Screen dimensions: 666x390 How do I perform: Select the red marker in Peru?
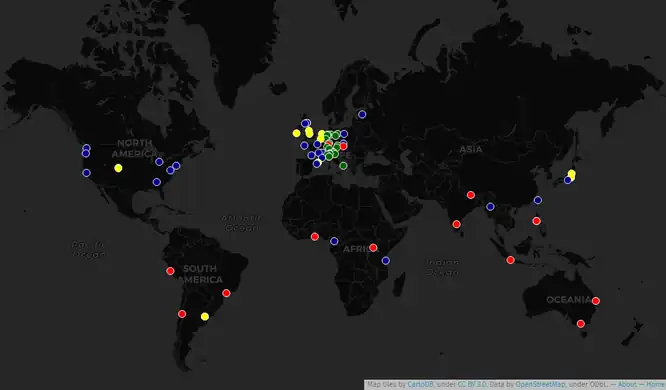tap(170, 271)
